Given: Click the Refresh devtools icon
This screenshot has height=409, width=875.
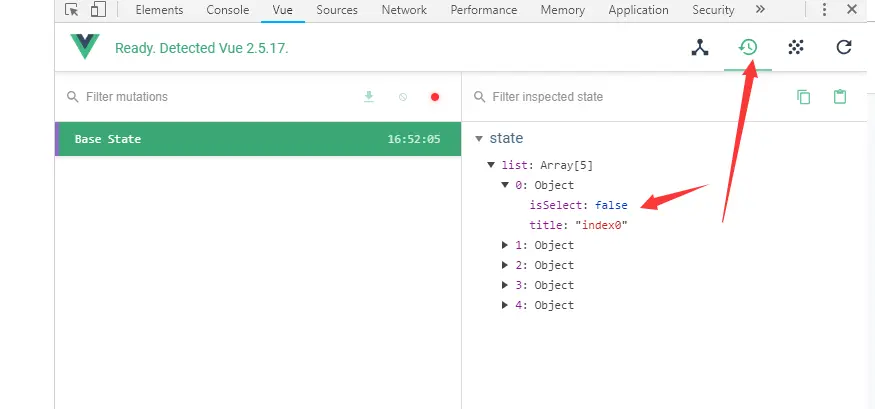Looking at the screenshot, I should coord(844,47).
